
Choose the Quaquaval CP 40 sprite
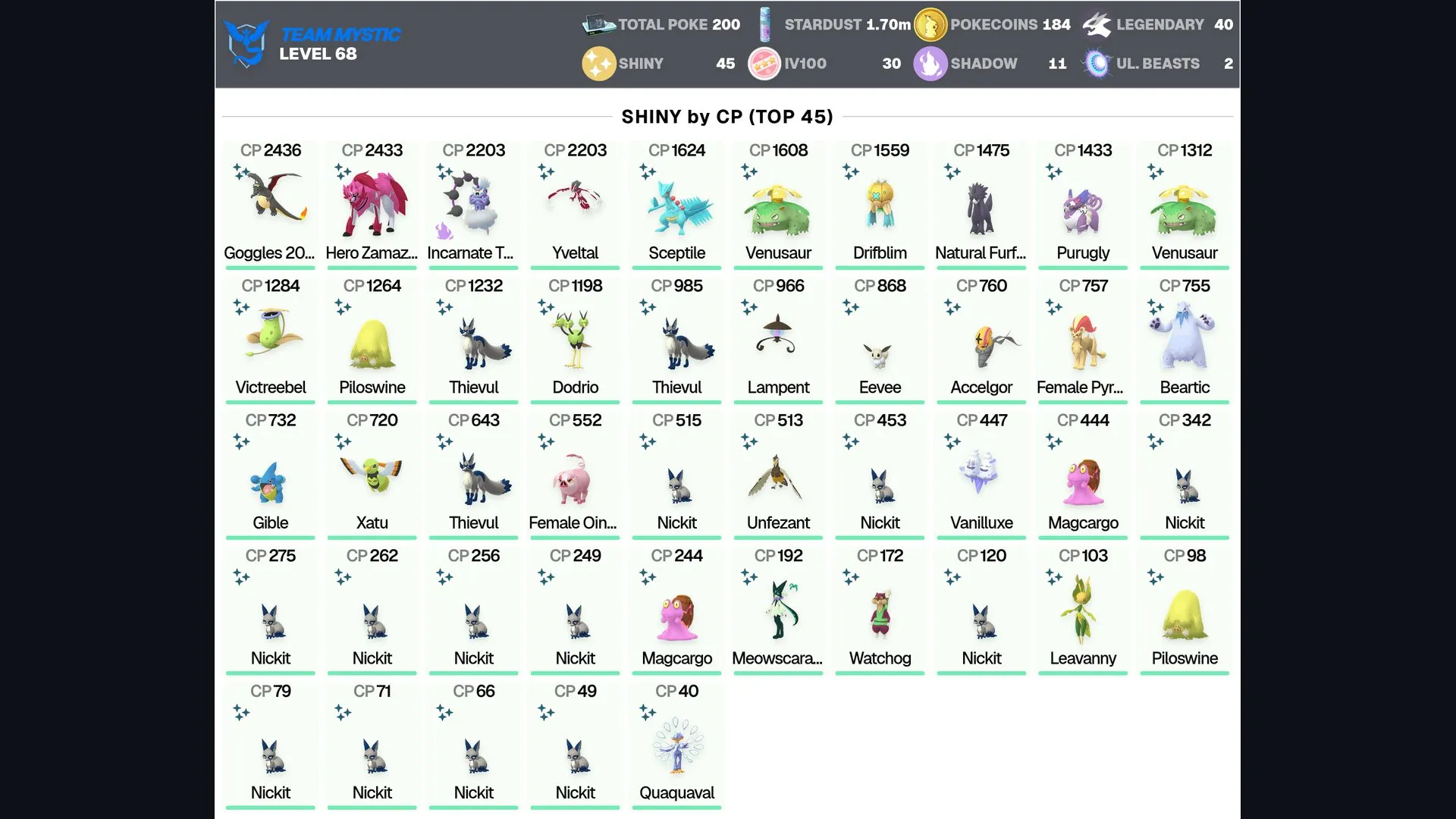tap(677, 746)
